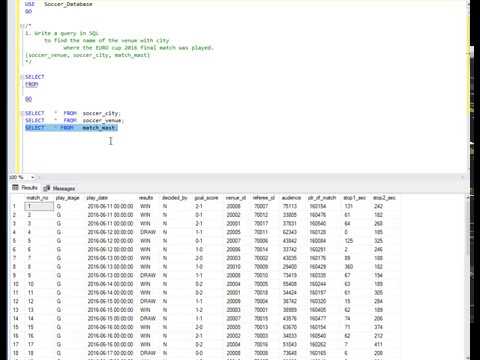
Task: Click venue_id cell in row 8
Action: pos(233,267)
